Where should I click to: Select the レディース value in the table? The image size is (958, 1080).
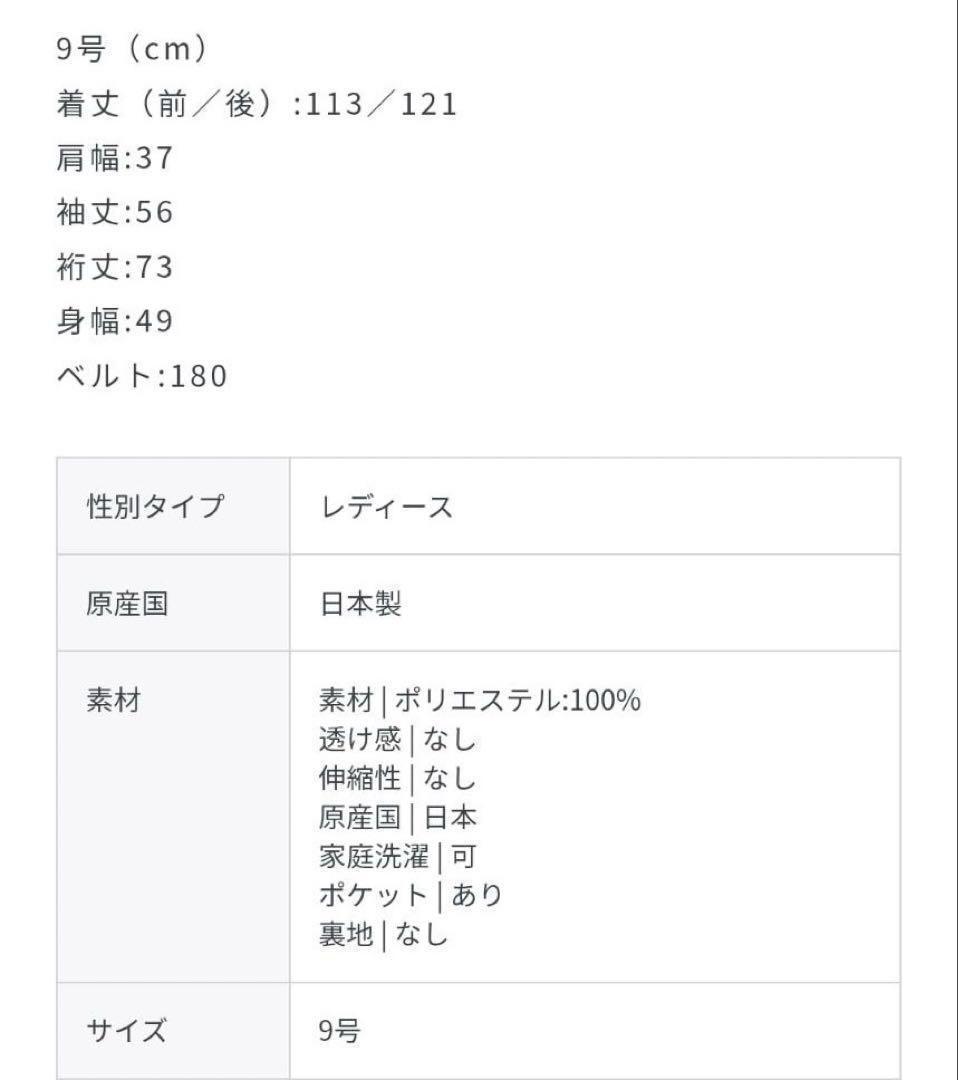(x=386, y=507)
